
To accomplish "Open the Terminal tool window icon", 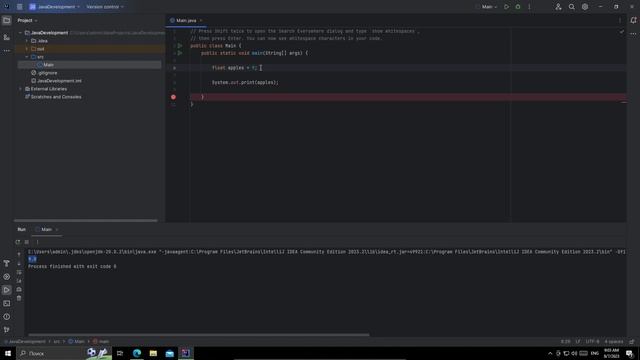I will tap(7, 303).
